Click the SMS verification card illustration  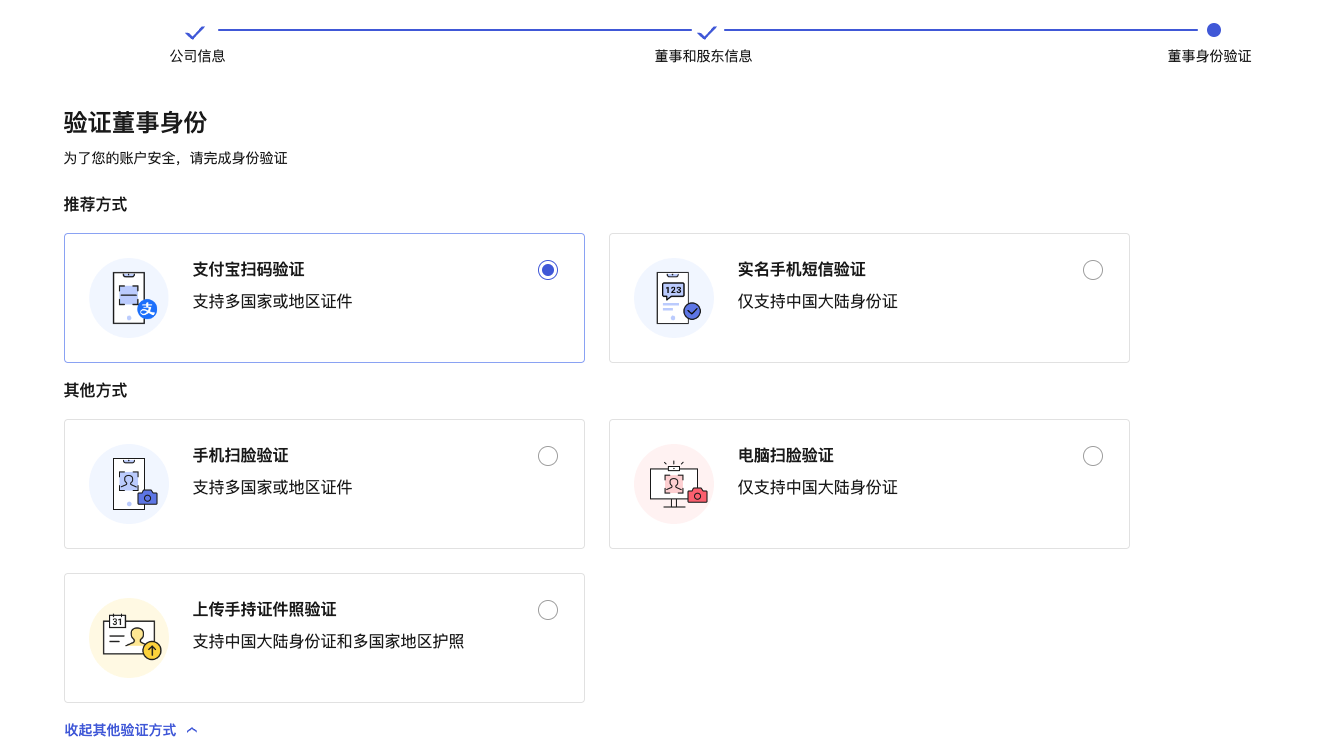[x=674, y=297]
